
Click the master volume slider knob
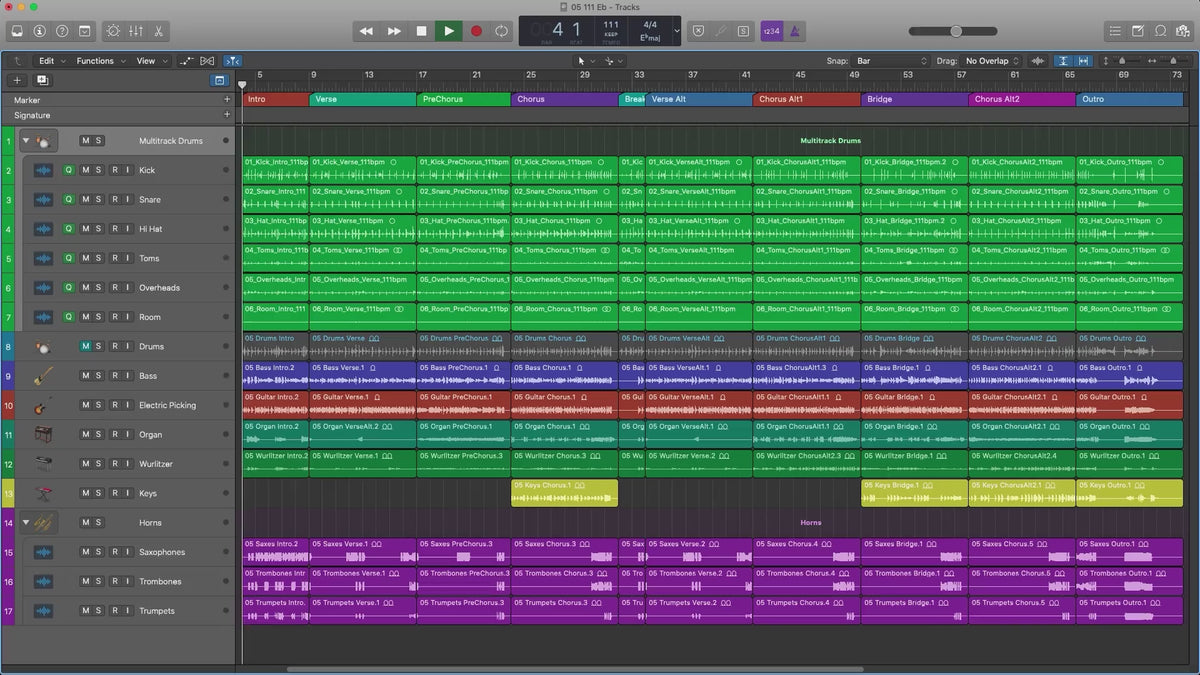957,31
